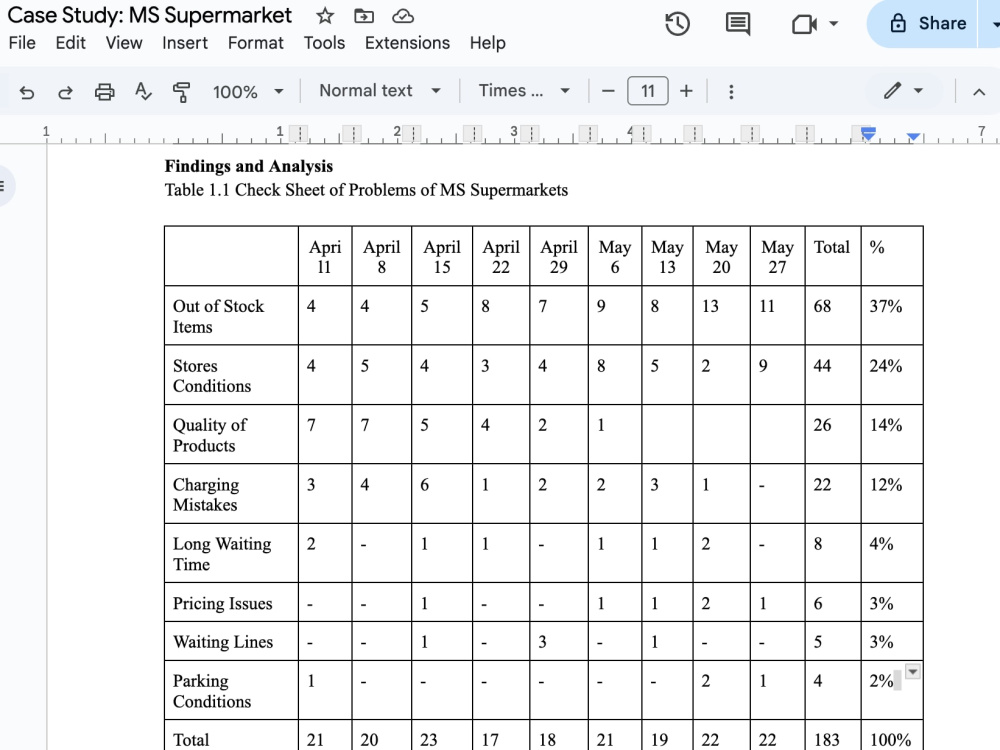
Task: Print the document with printer icon
Action: pos(105,92)
